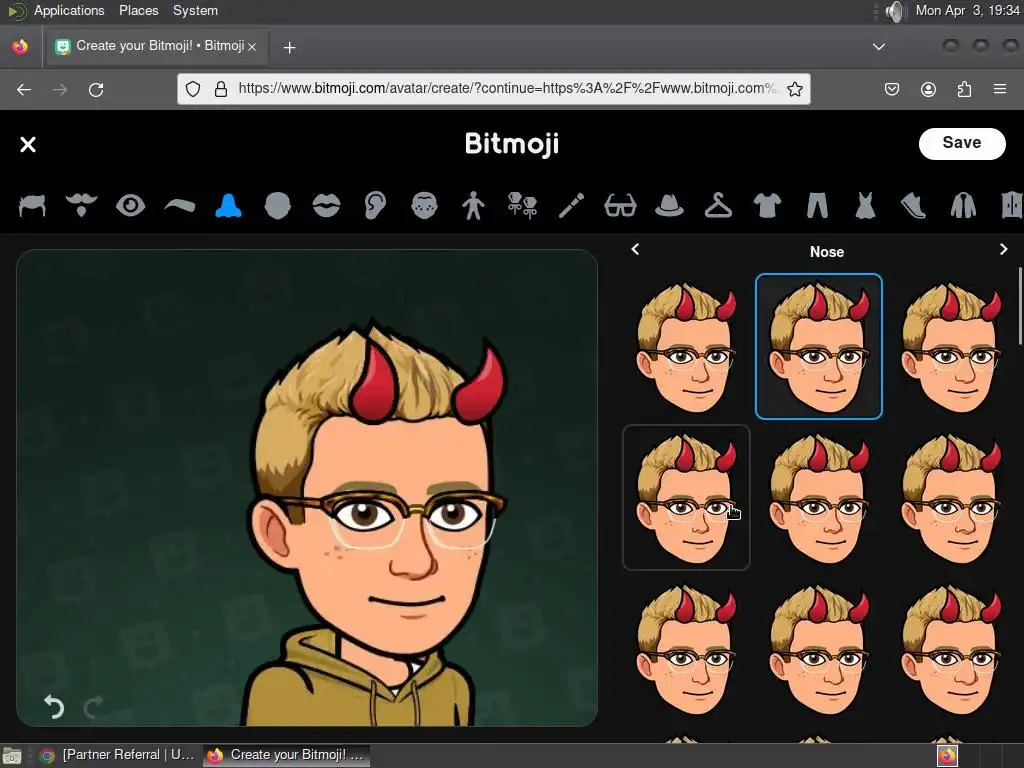Open the Dress category
Viewport: 1024px width, 768px height.
865,206
